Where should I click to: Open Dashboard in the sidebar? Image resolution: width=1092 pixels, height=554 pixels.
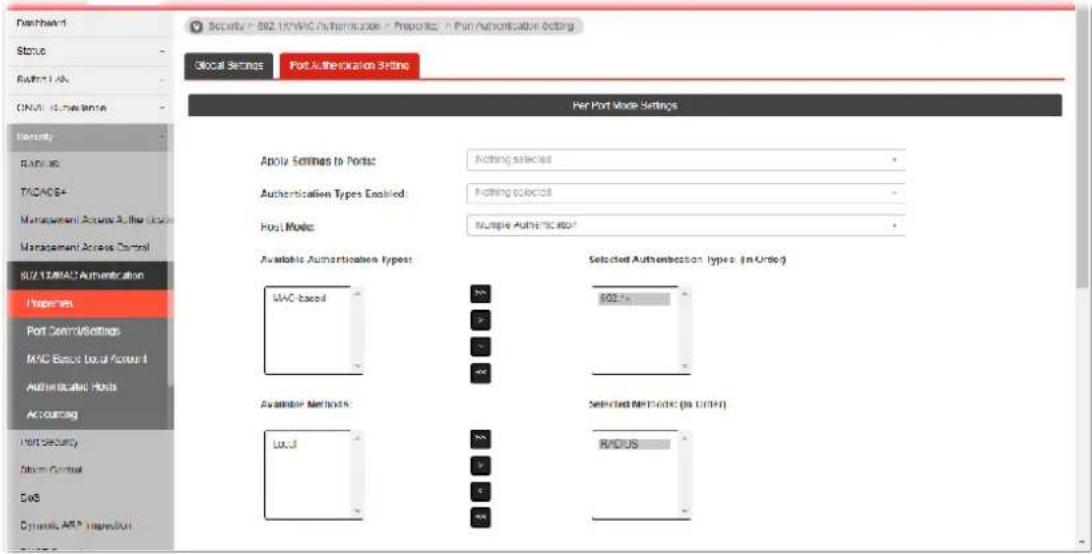click(x=89, y=23)
